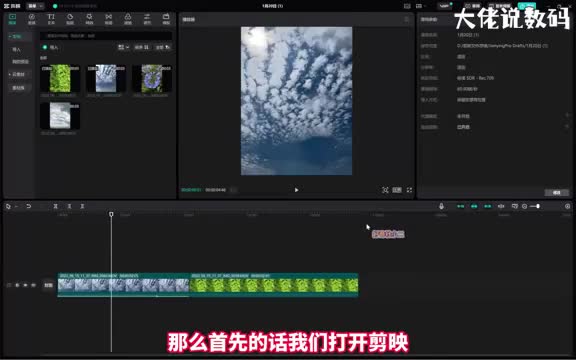The image size is (576, 360).
Task: Click the media search field
Action: (106, 36)
